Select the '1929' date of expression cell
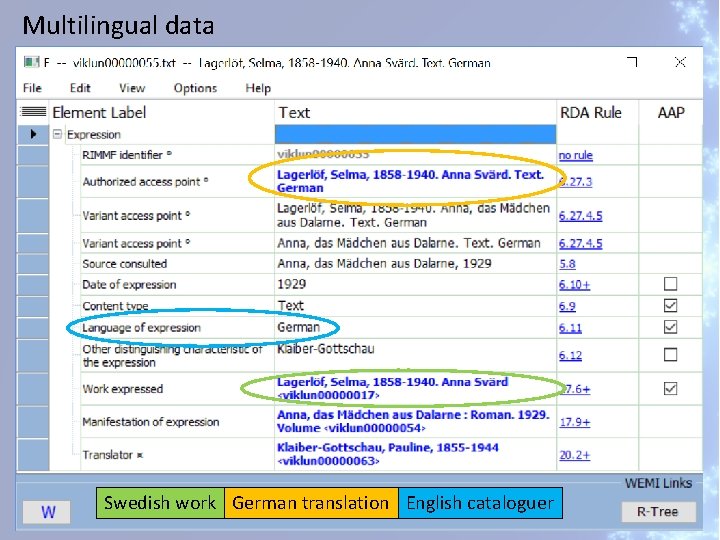 [415, 284]
